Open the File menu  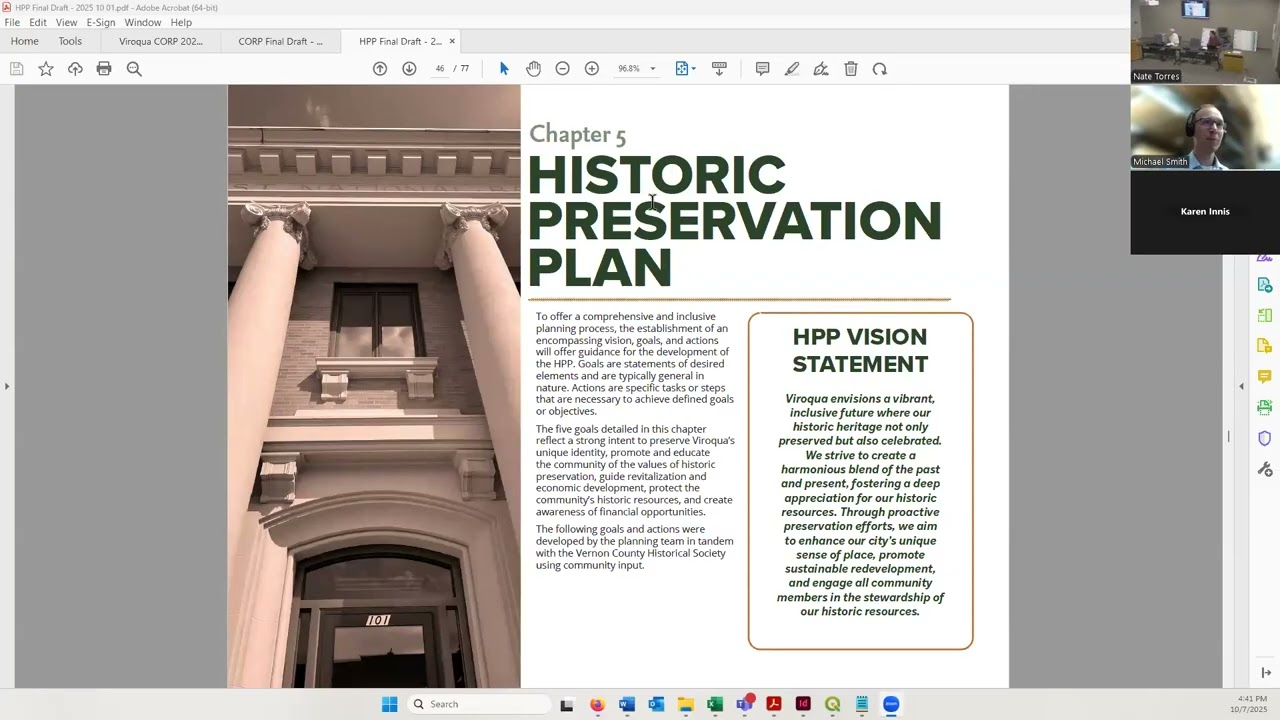pos(12,22)
